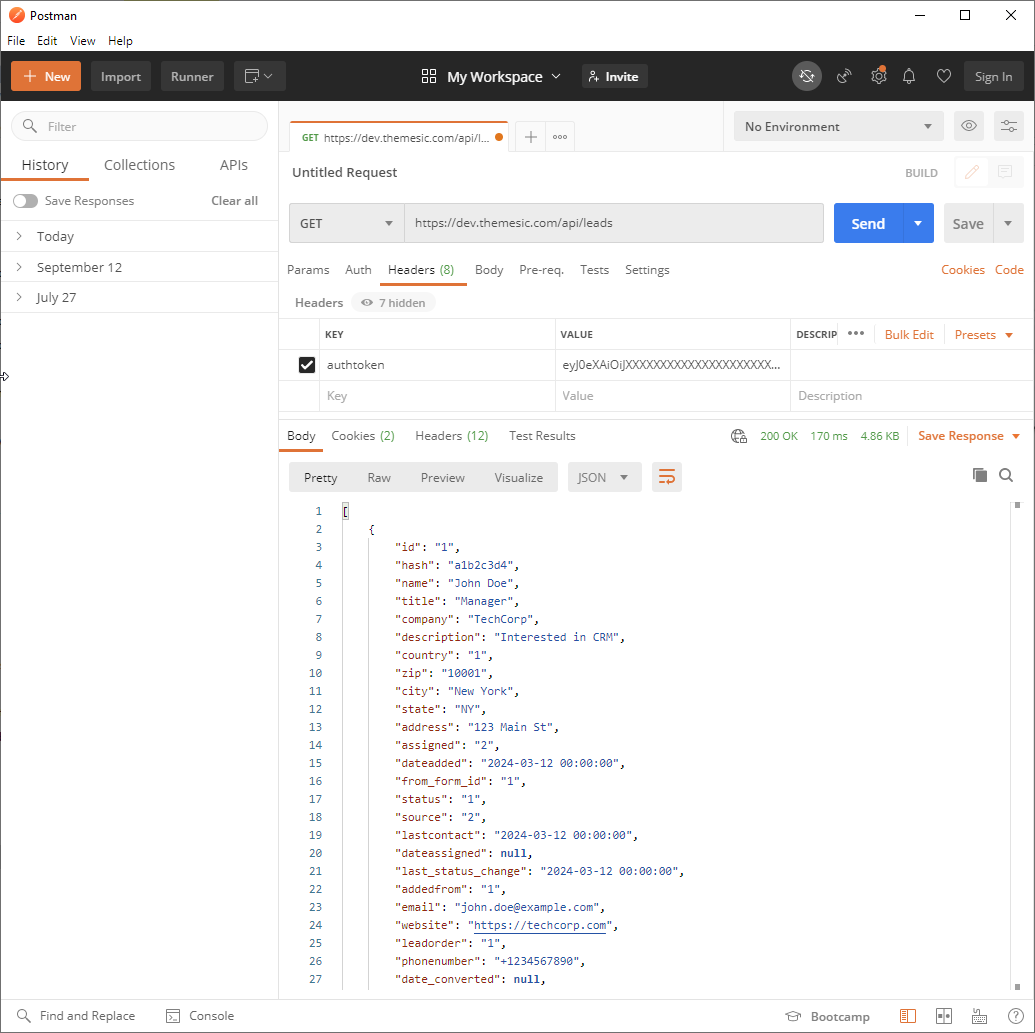Open the Params request tab
The image size is (1035, 1033).
[x=308, y=270]
